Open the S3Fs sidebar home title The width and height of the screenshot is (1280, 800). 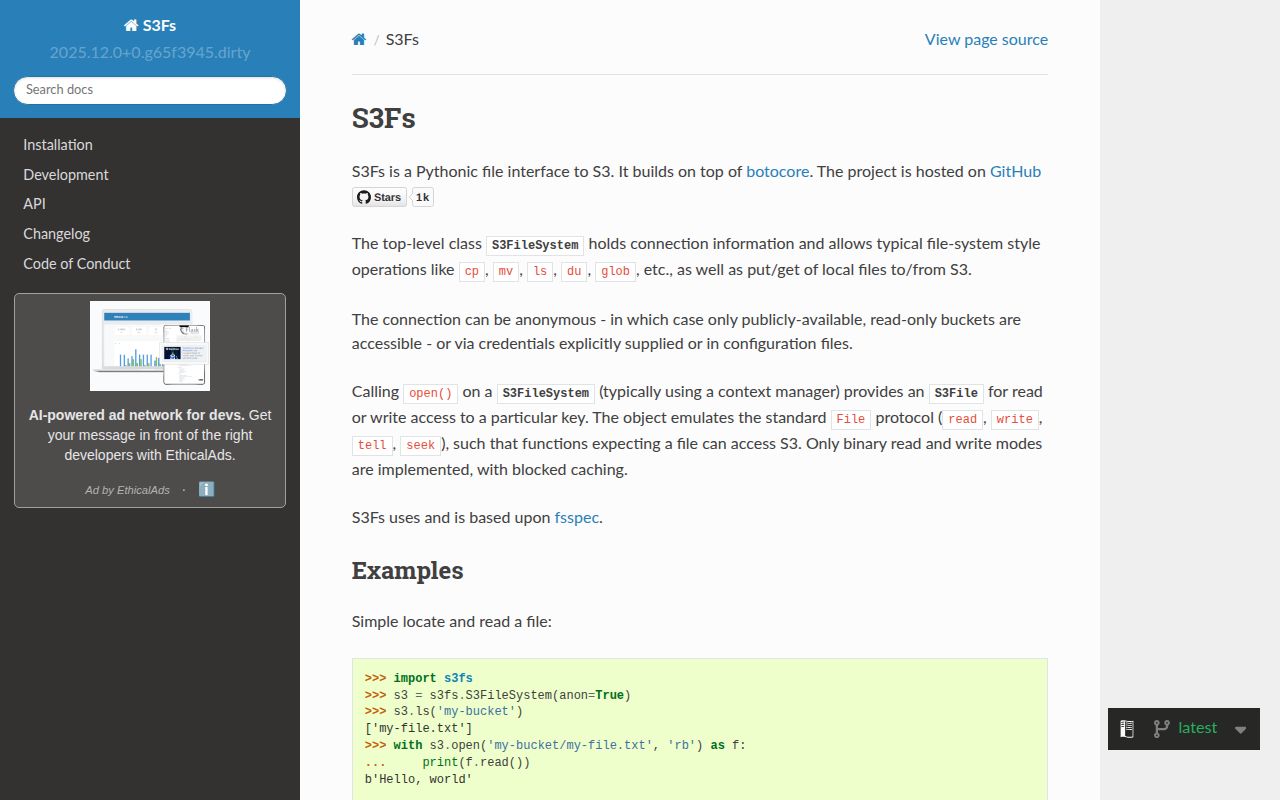pyautogui.click(x=150, y=25)
